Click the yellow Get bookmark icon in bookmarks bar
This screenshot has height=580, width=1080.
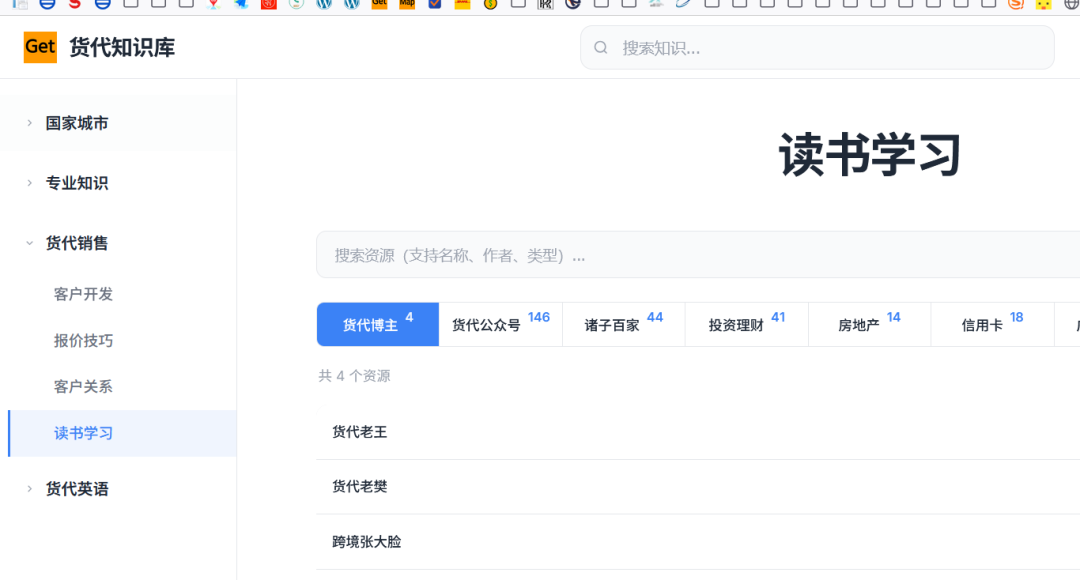pyautogui.click(x=378, y=6)
